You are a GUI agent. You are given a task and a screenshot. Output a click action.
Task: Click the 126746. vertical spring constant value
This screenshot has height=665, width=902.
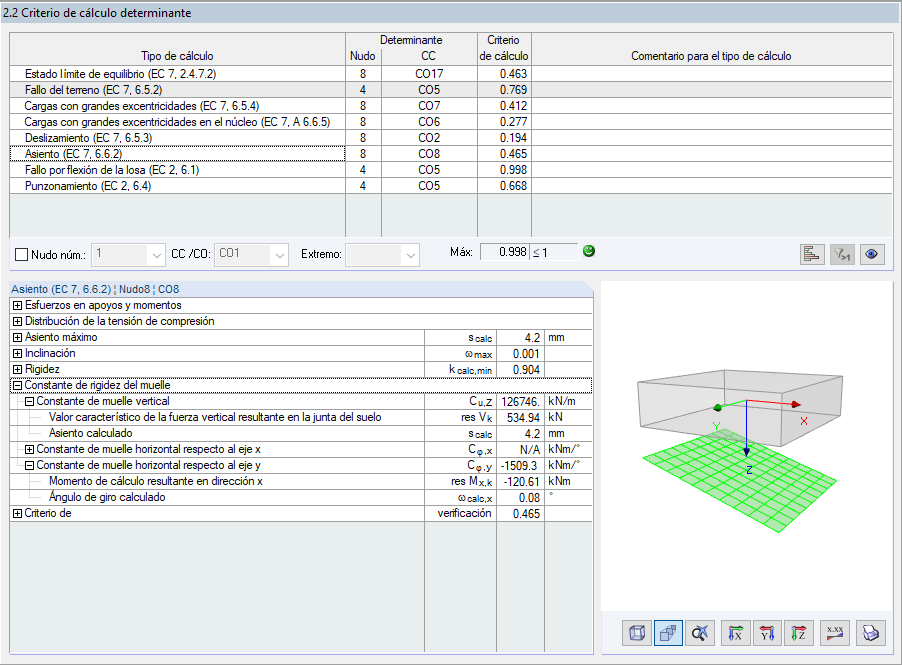521,402
